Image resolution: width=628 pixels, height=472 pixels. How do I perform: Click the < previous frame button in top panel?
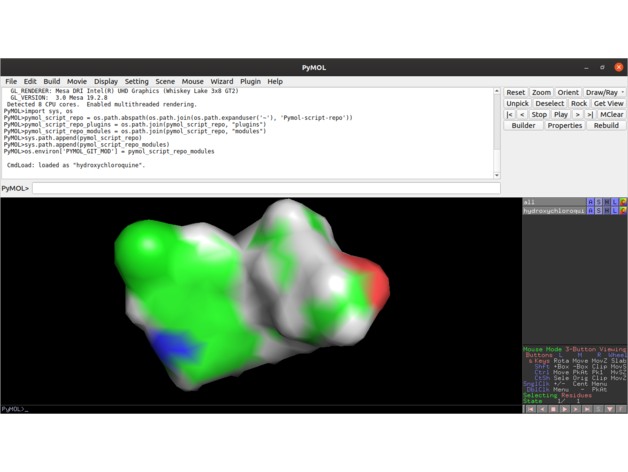522,115
